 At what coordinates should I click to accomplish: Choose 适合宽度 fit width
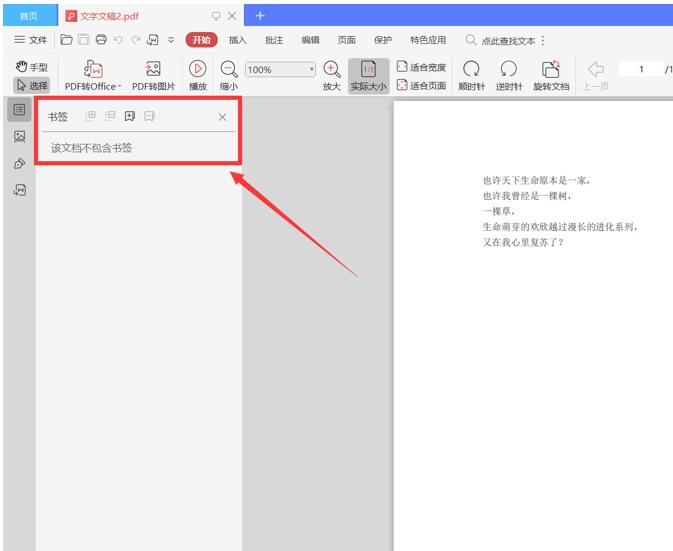pyautogui.click(x=421, y=67)
